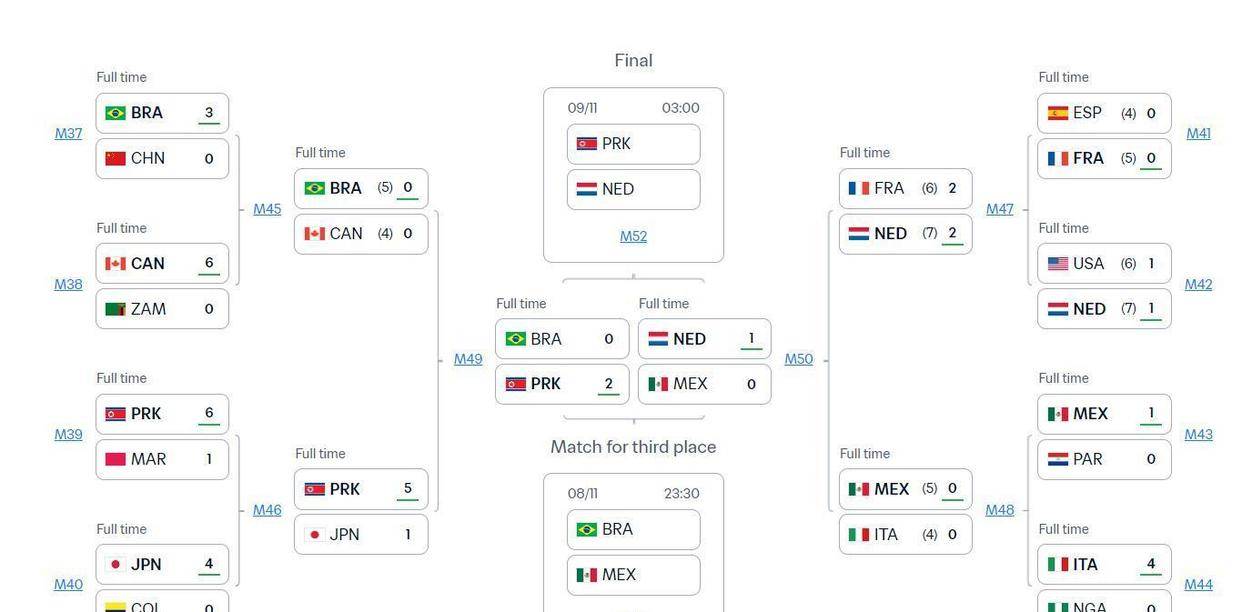Click Brazil's flag in the third place match
This screenshot has height=612, width=1242.
(x=587, y=529)
